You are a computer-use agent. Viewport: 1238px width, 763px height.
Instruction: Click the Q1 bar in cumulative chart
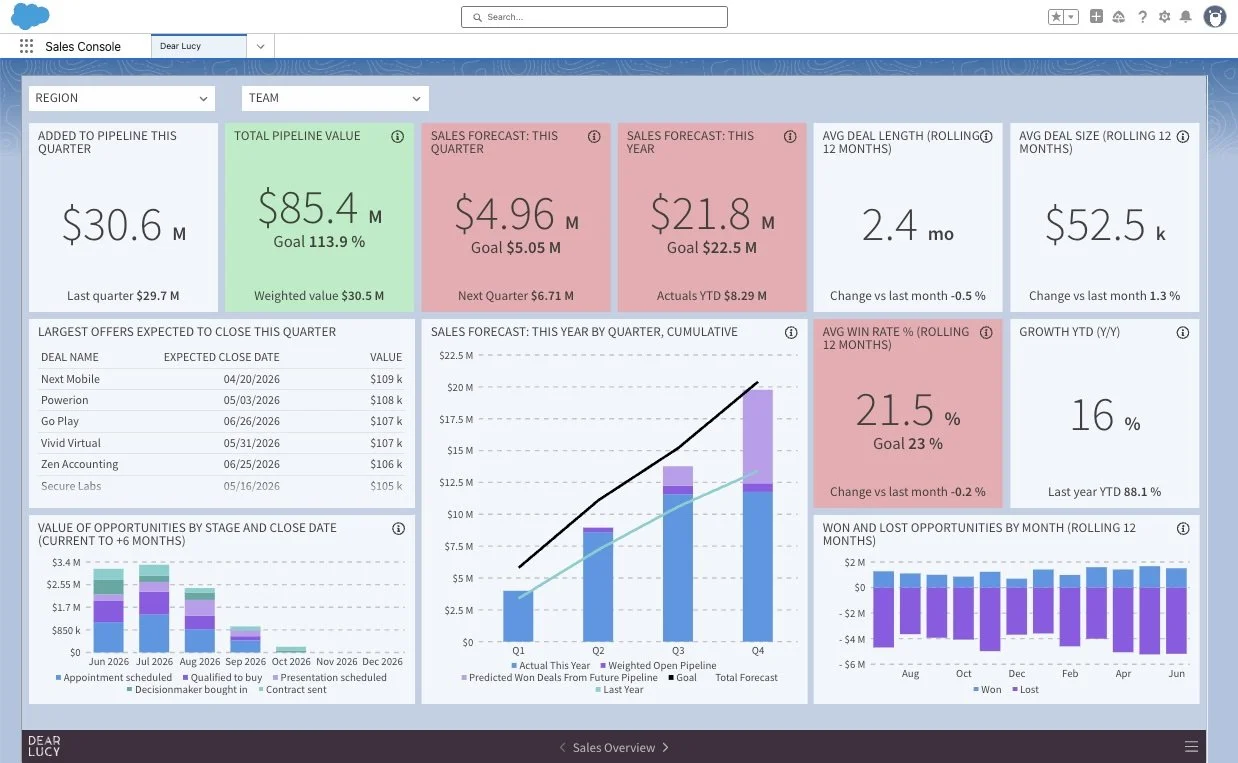518,616
